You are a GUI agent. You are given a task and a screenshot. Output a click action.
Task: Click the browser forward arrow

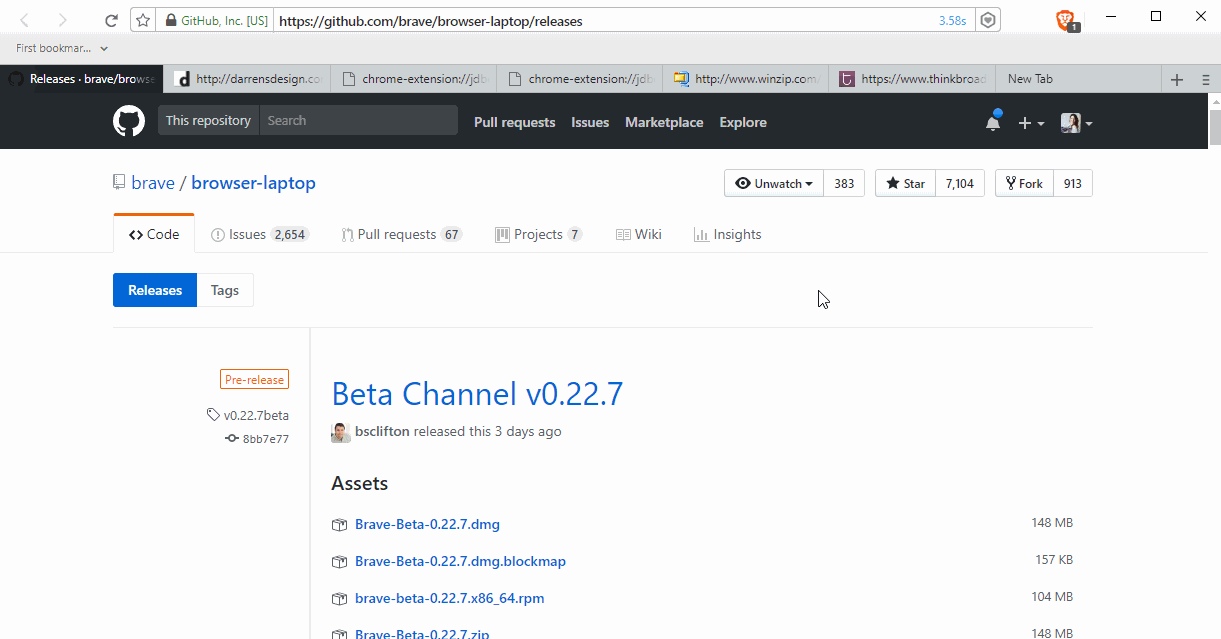click(63, 20)
